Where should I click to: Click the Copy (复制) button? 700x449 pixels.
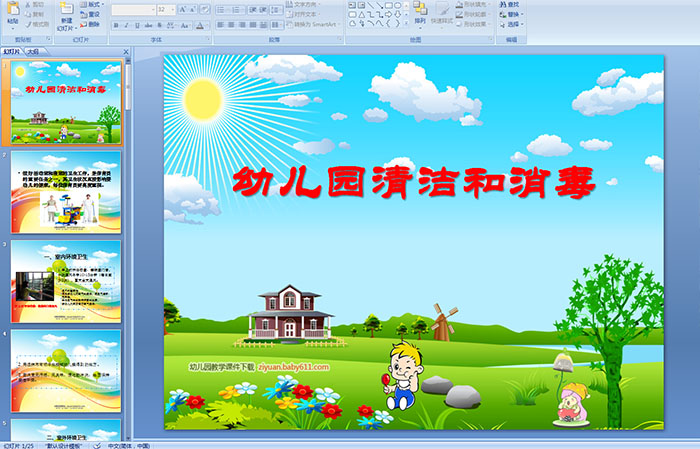click(x=34, y=14)
